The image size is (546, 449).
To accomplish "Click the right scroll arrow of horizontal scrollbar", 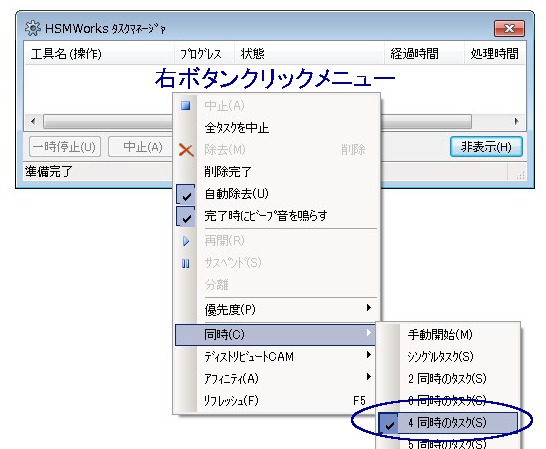I will (517, 122).
